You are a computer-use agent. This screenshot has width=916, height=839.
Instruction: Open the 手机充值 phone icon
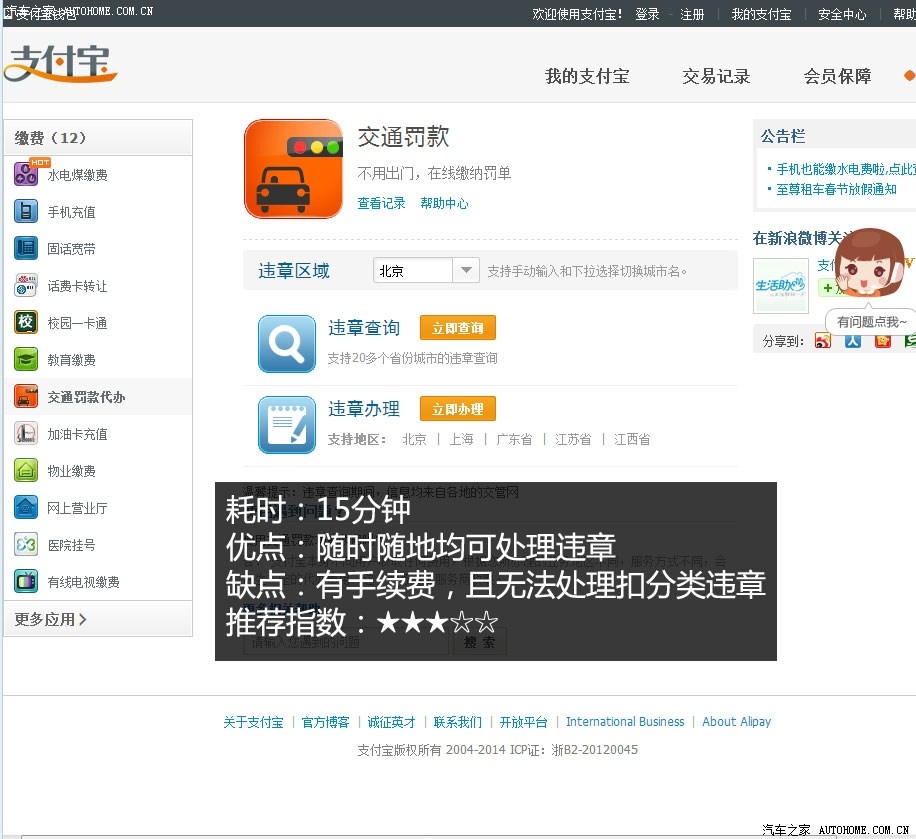coord(26,212)
